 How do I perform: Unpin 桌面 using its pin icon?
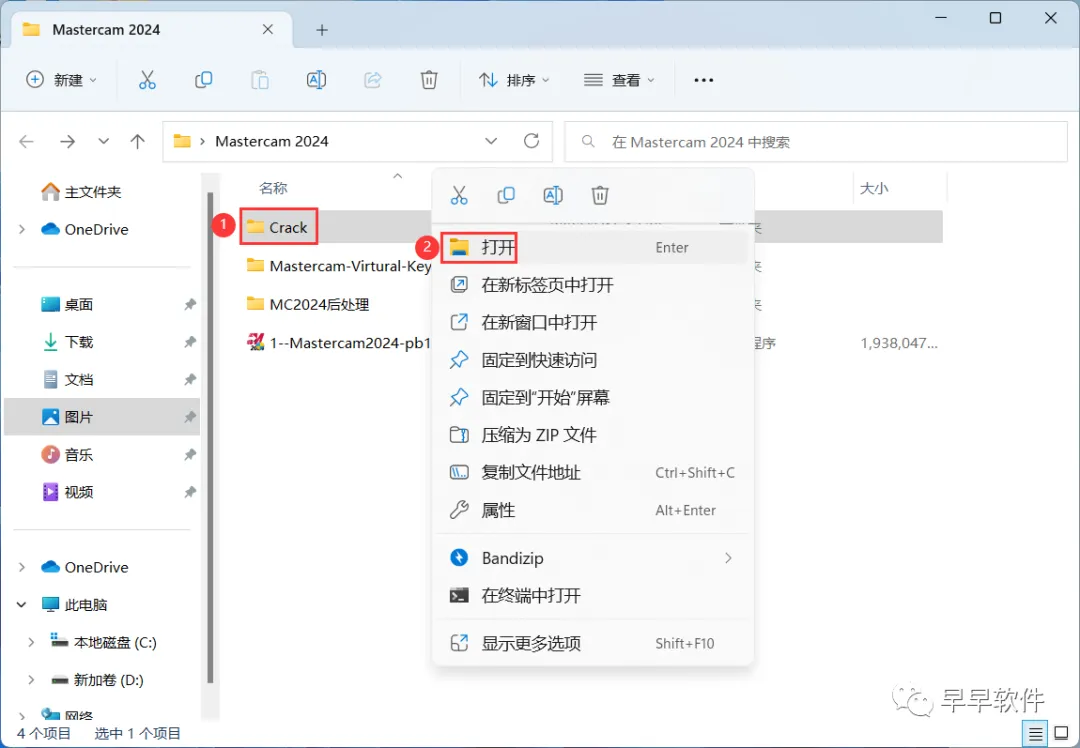[x=190, y=304]
